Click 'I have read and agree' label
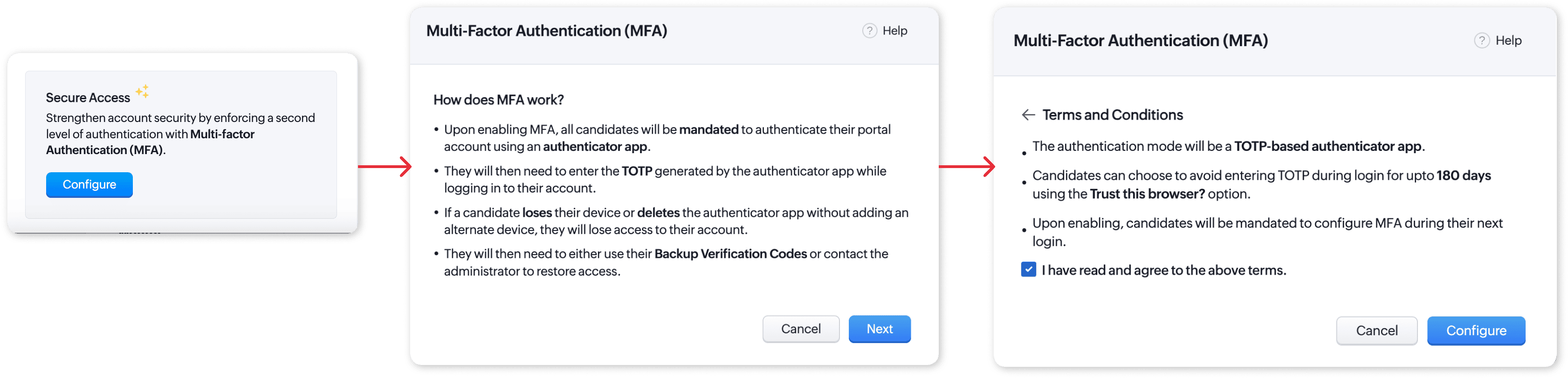1568x378 pixels. (x=1163, y=270)
